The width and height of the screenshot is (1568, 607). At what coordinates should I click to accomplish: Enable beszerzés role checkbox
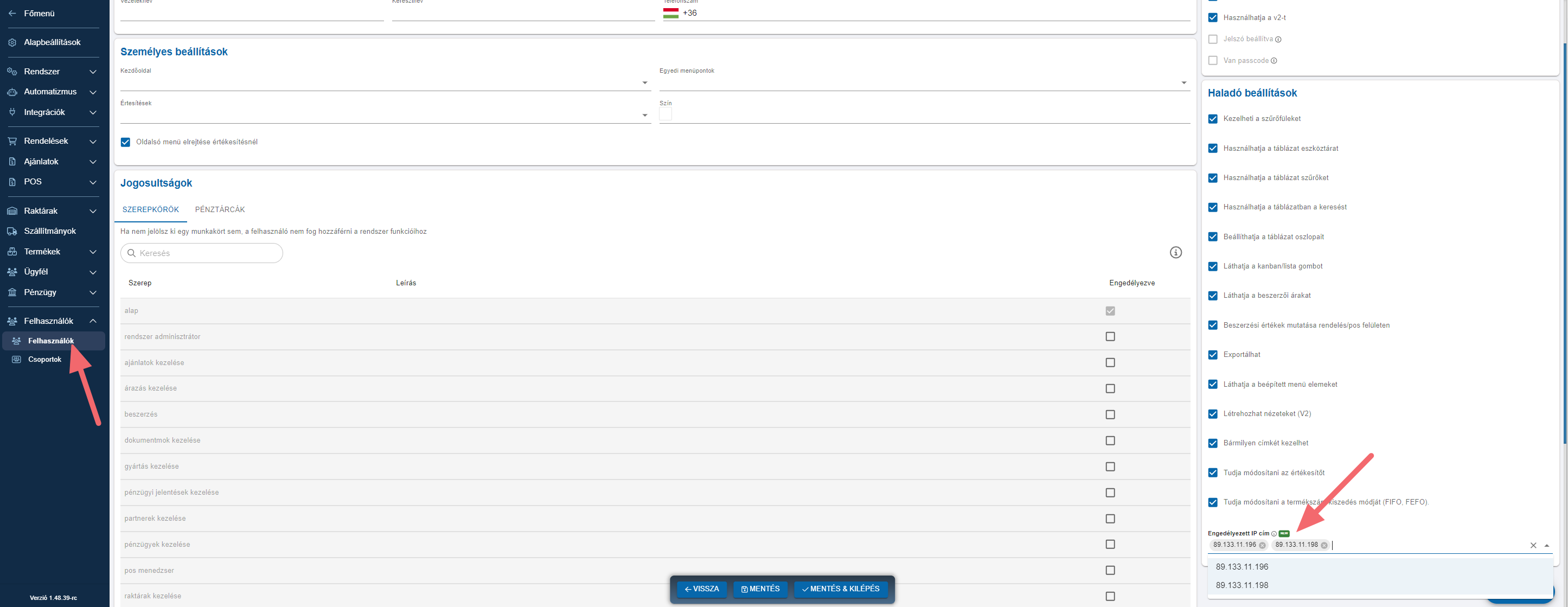click(1110, 414)
